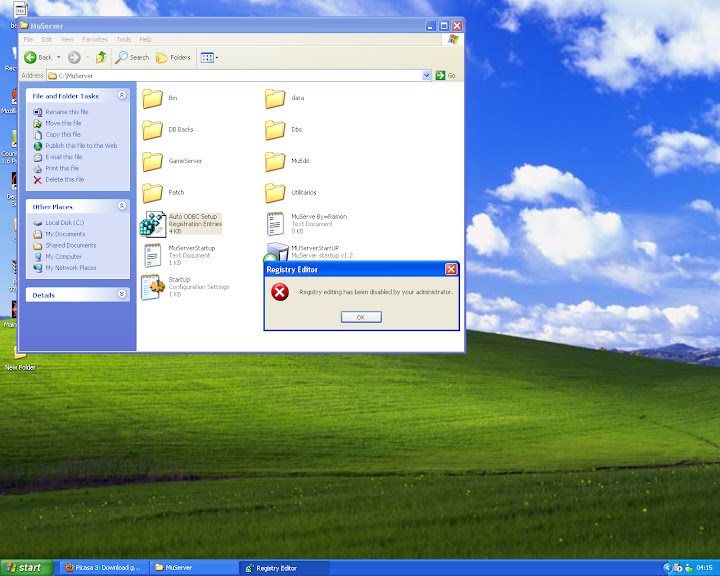Select the MuEdit folder icon
Image resolution: width=720 pixels, height=576 pixels.
(x=275, y=161)
